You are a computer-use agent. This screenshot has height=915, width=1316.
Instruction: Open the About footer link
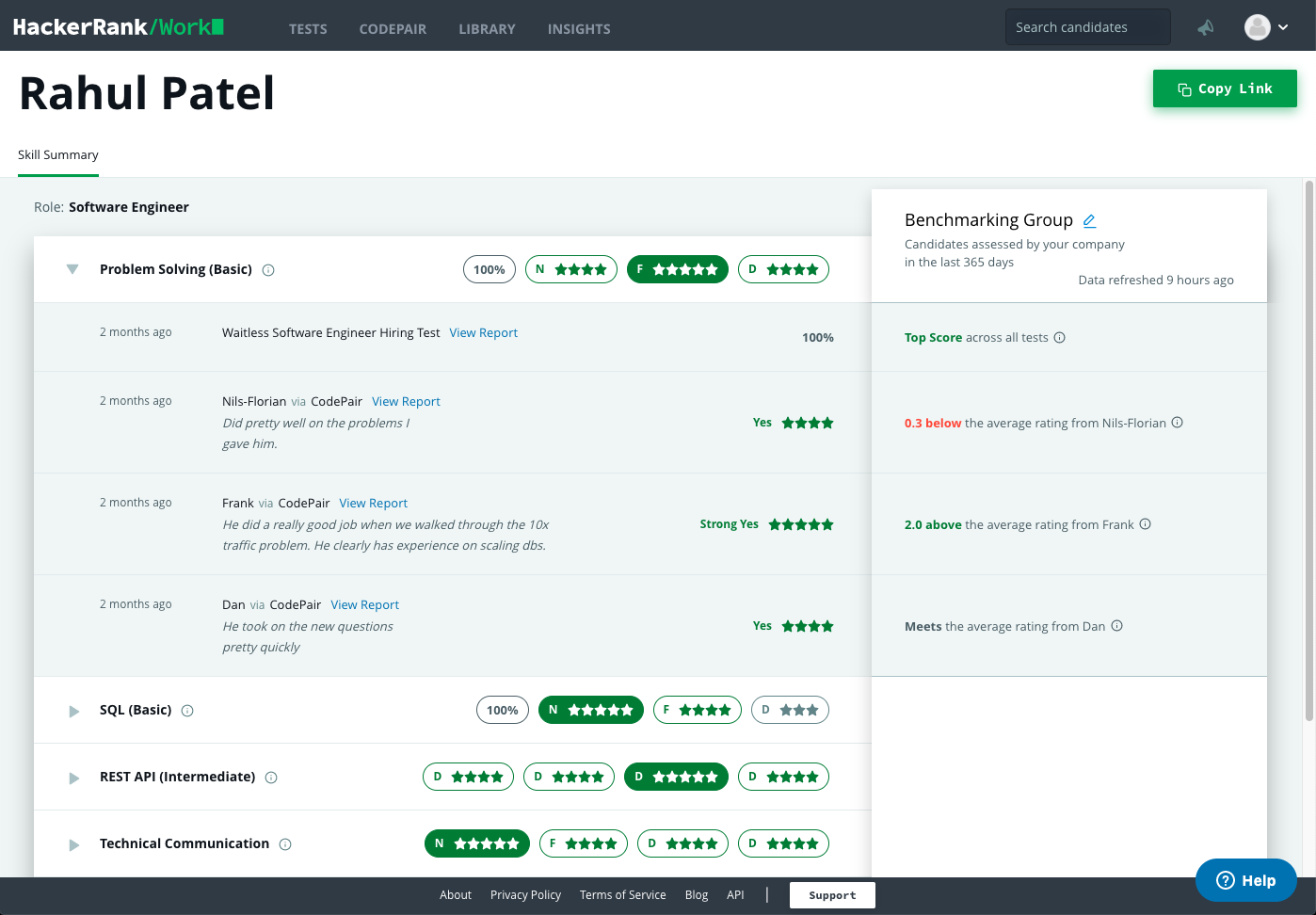tap(456, 895)
